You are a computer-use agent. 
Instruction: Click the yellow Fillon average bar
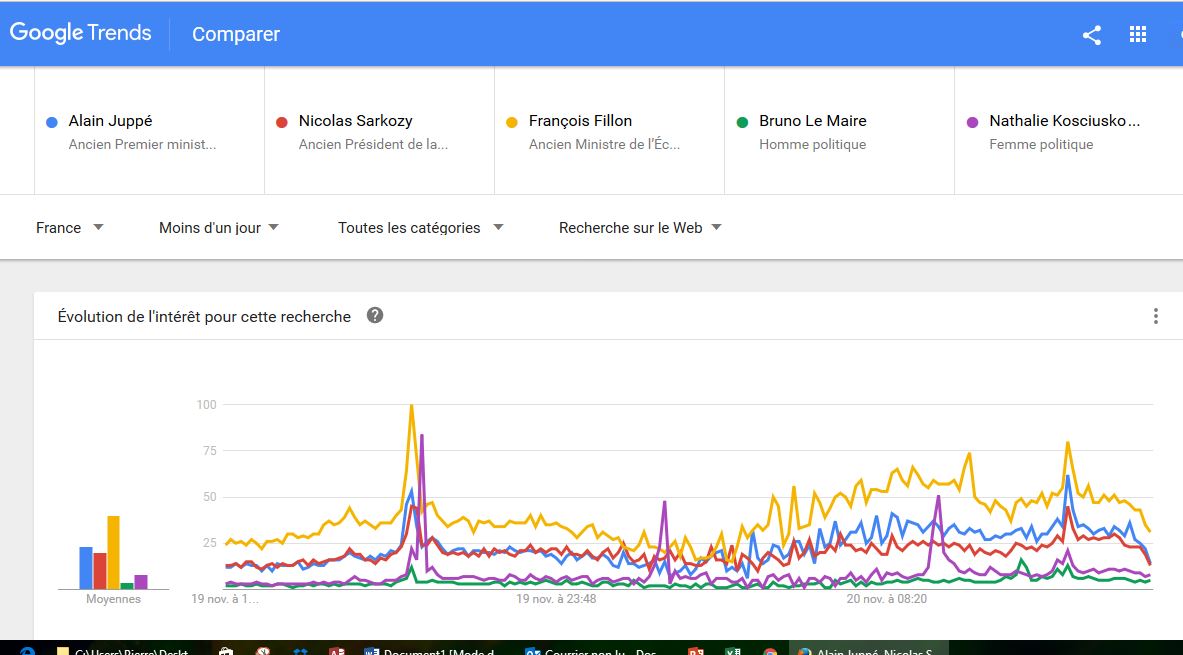[114, 552]
